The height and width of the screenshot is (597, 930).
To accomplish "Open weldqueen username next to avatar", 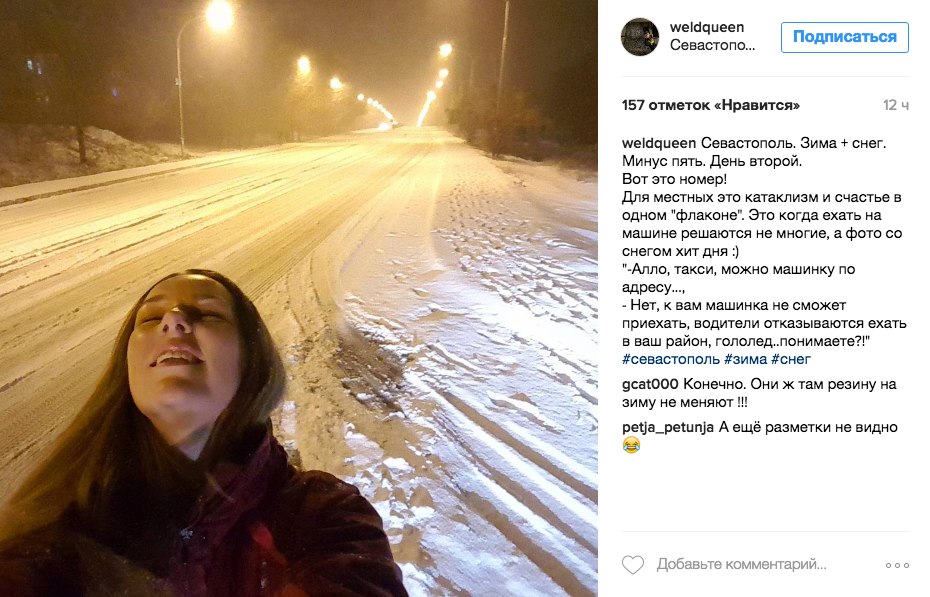I will (706, 27).
